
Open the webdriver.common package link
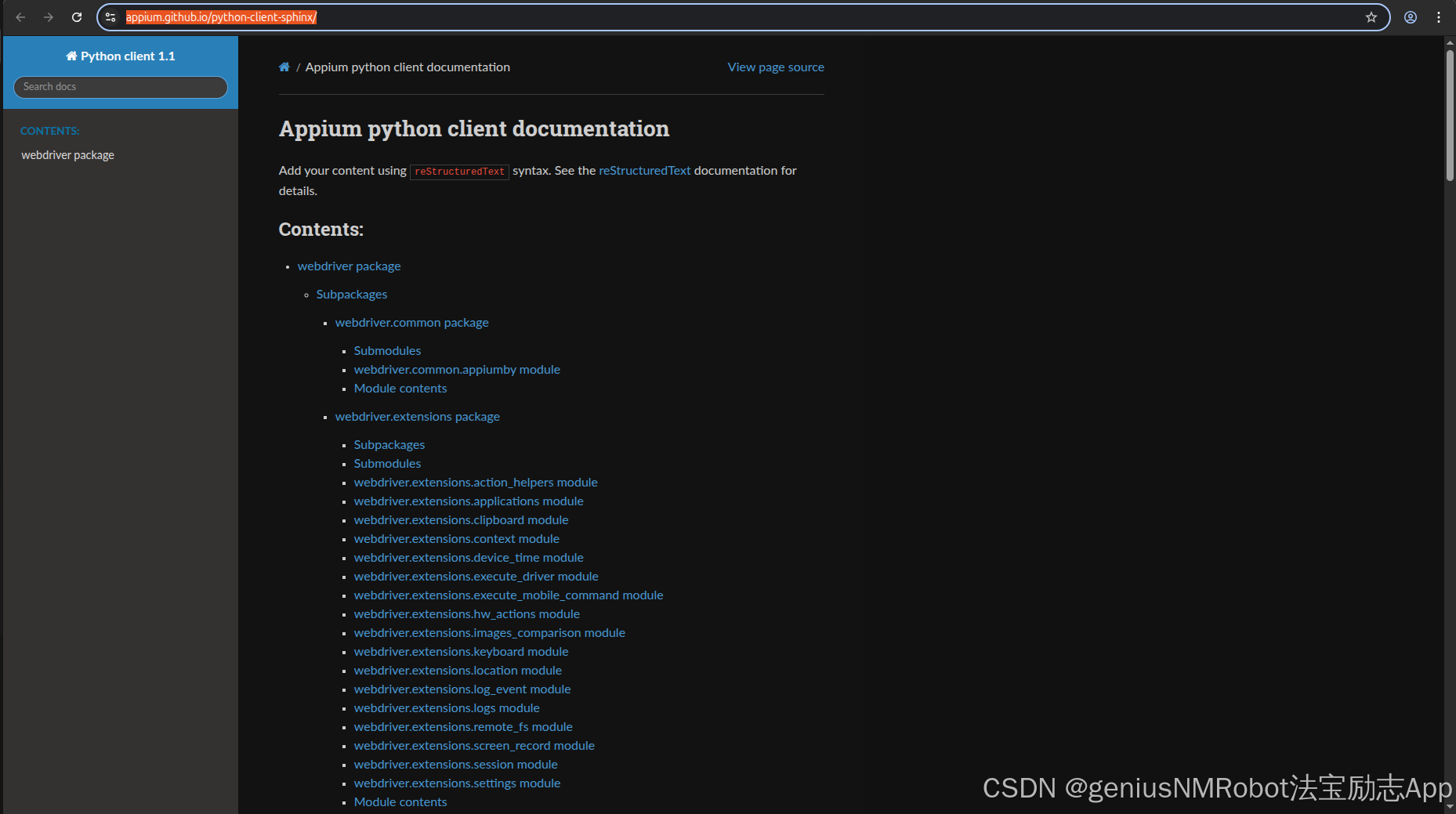tap(411, 322)
